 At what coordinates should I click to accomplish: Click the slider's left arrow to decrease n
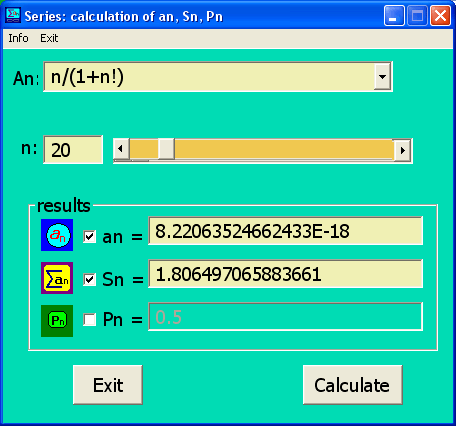[x=121, y=149]
